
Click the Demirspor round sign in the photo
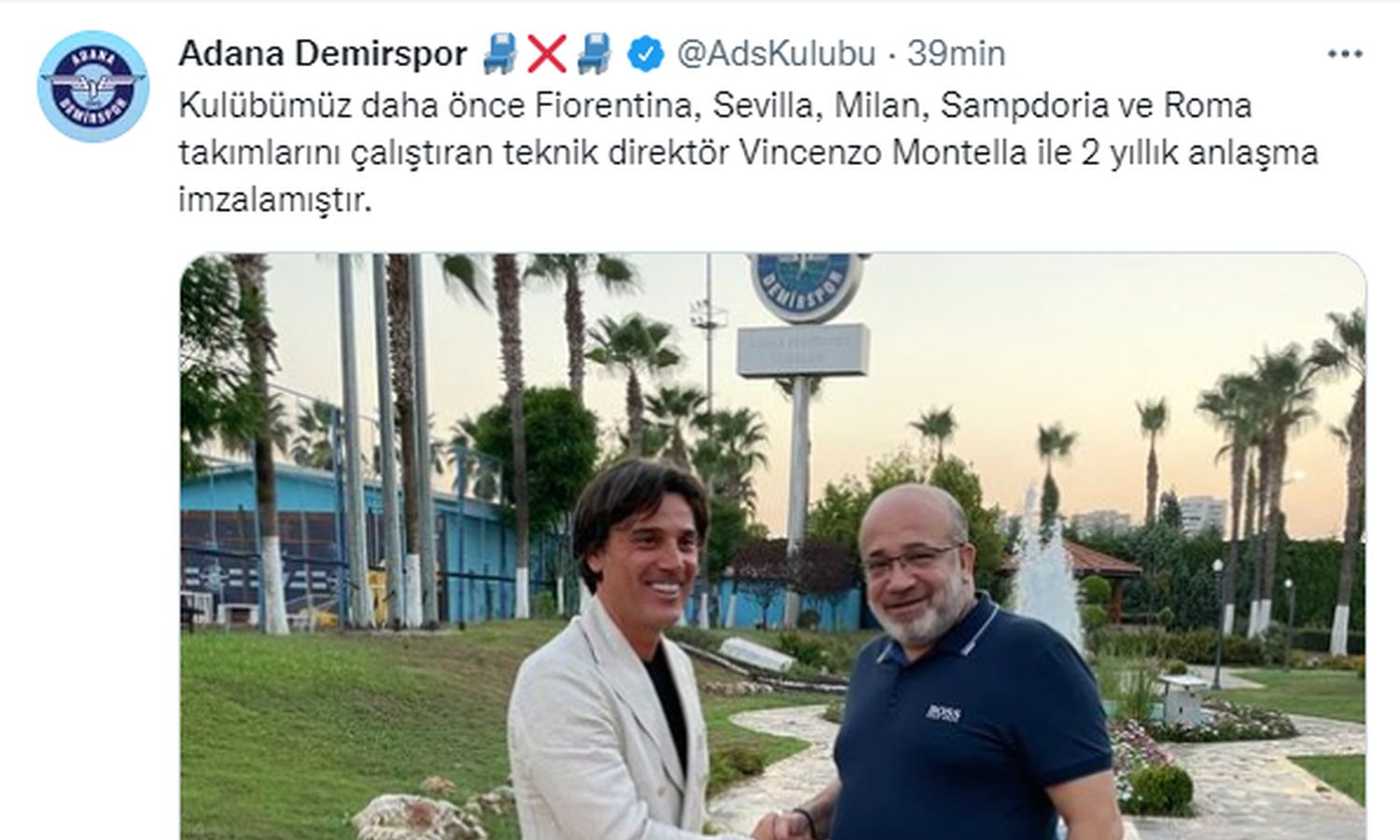(806, 287)
